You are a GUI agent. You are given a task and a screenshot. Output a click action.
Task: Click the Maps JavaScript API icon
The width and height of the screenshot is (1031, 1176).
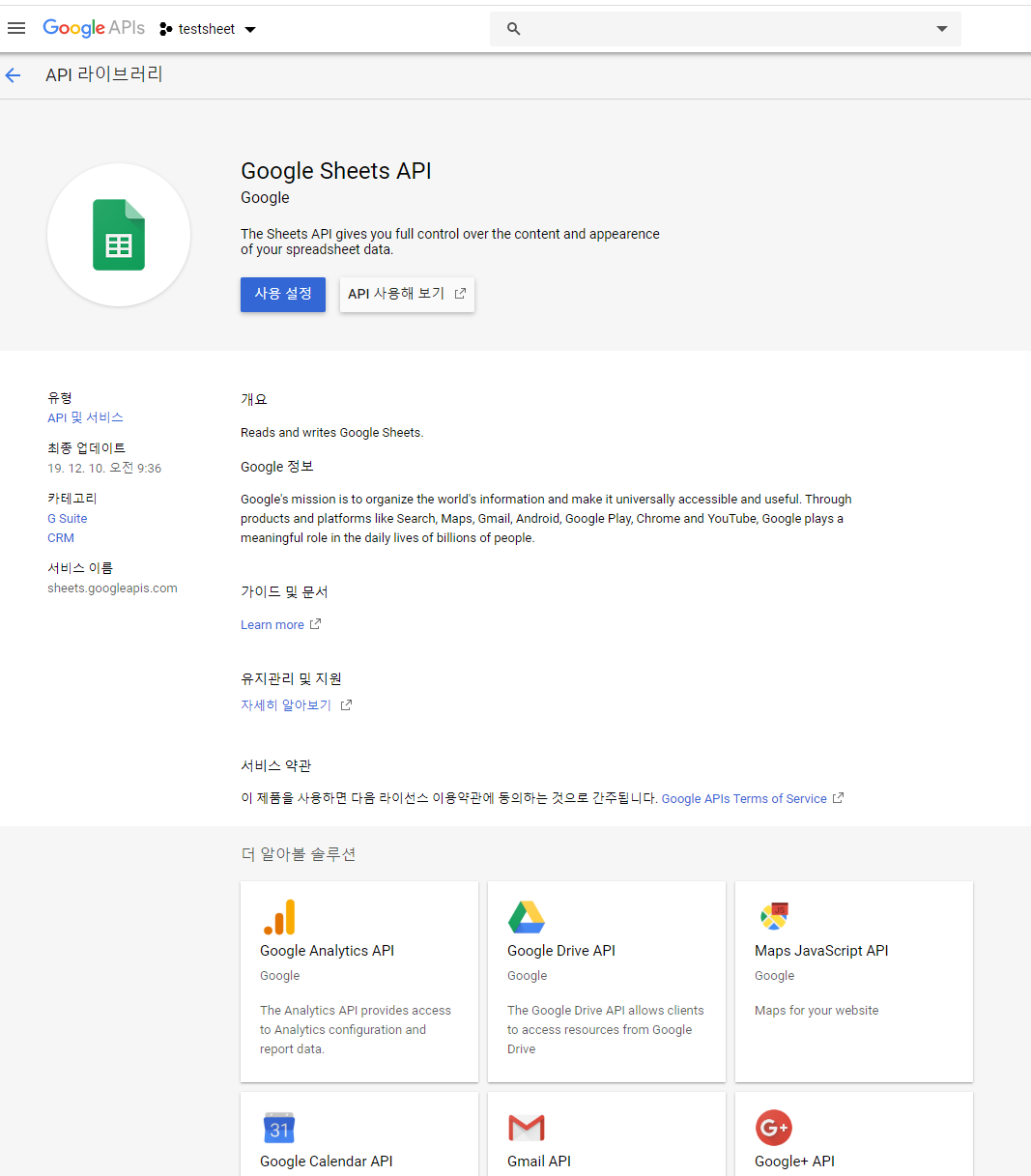click(775, 916)
